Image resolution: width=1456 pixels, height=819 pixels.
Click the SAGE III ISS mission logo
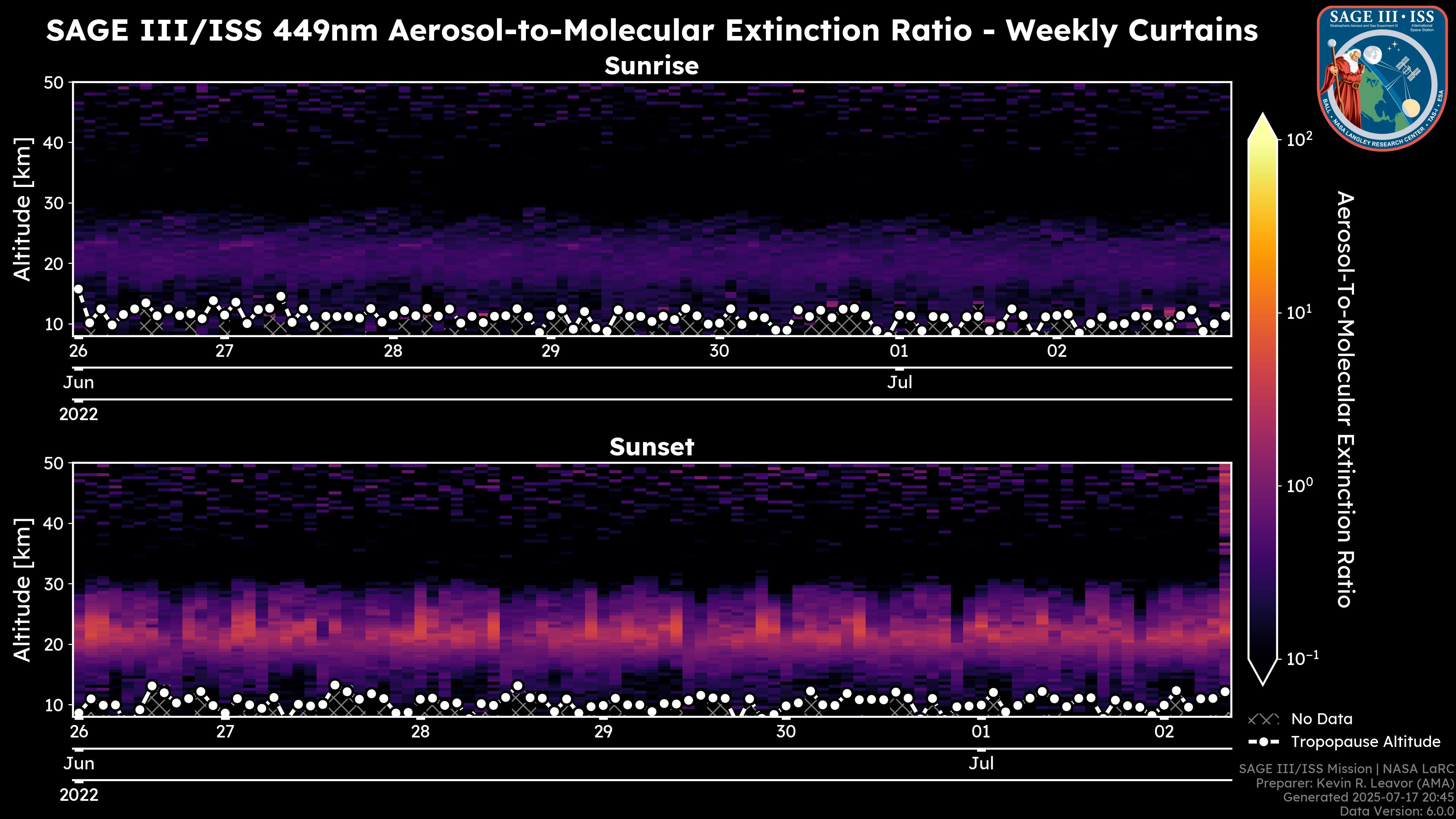pos(1382,78)
